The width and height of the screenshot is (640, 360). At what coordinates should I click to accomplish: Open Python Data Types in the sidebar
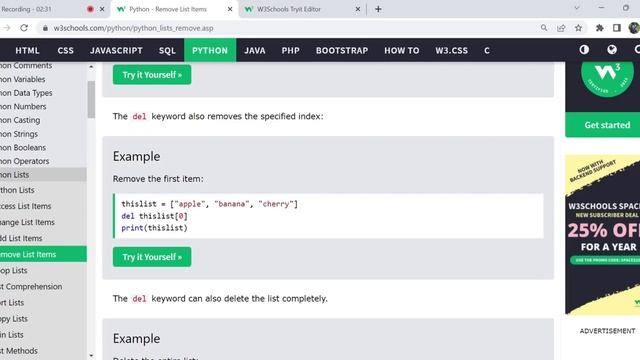tap(43, 93)
